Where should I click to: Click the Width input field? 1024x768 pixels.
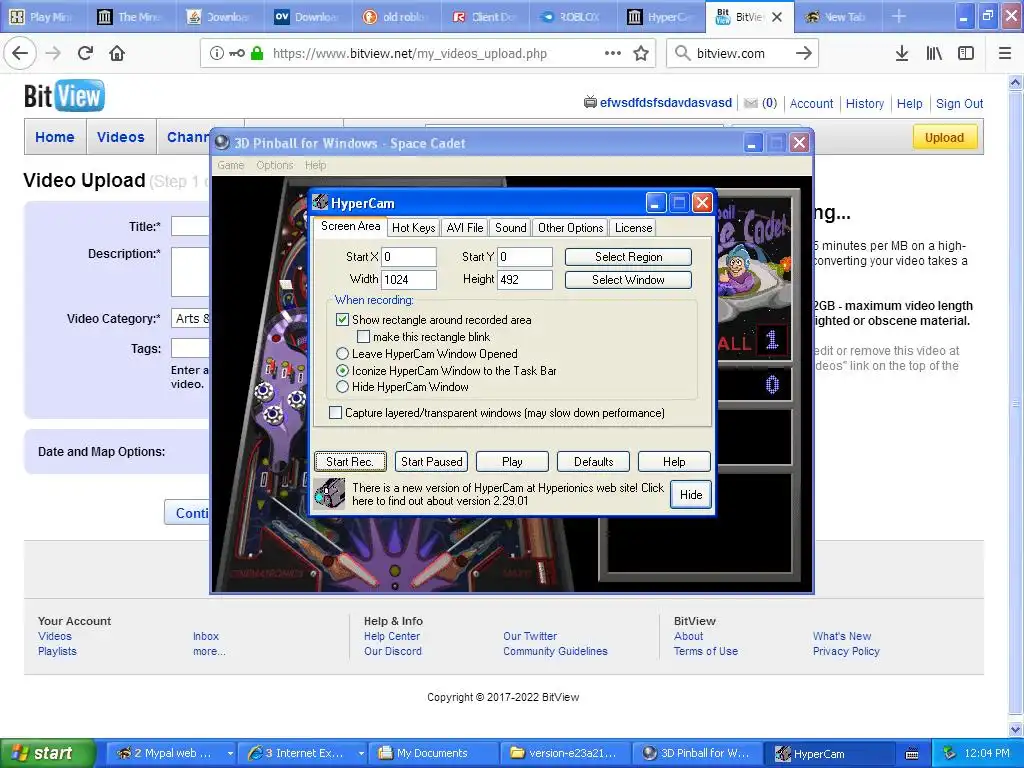point(409,280)
